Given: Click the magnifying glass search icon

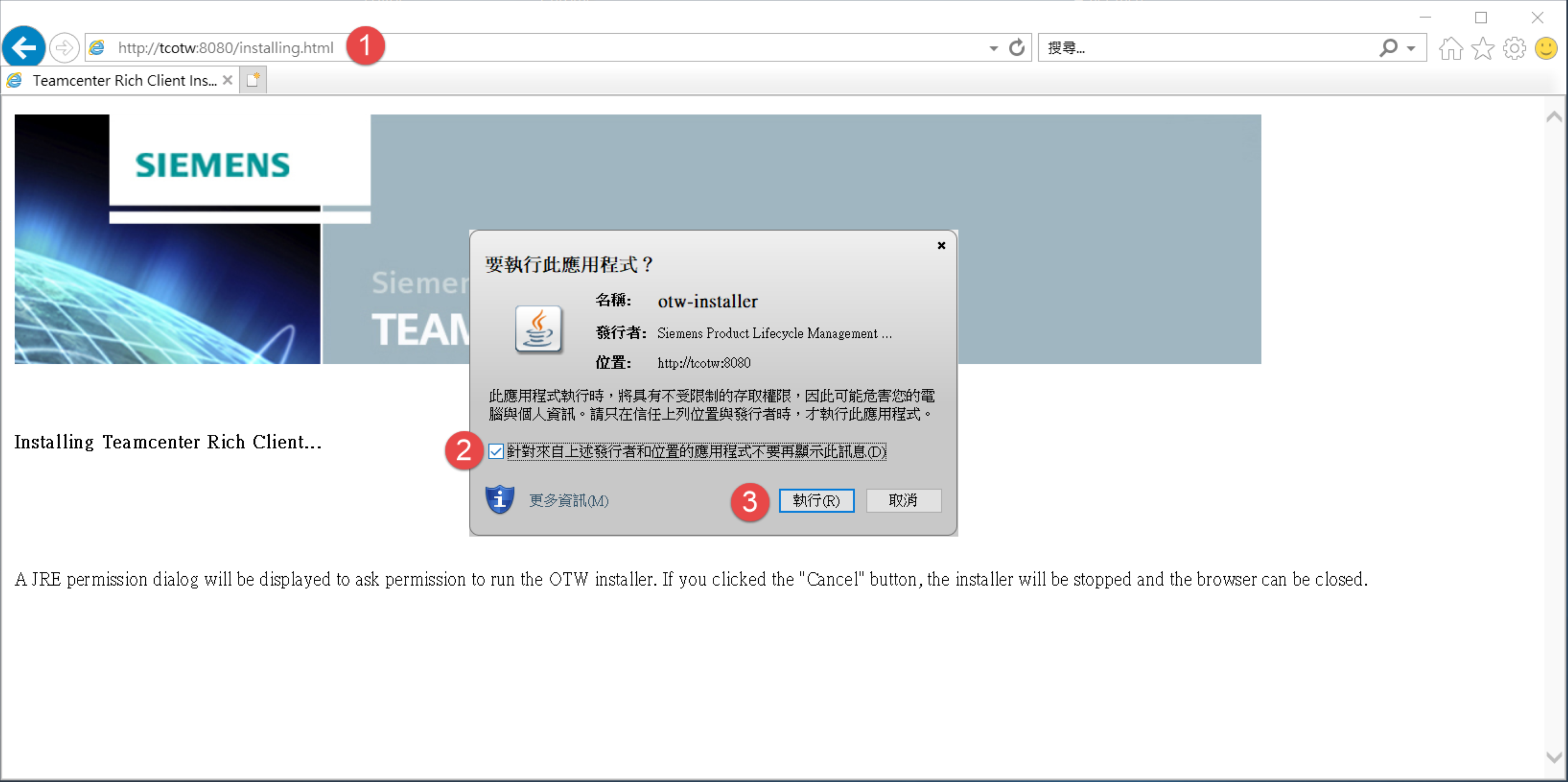Looking at the screenshot, I should pos(1388,48).
